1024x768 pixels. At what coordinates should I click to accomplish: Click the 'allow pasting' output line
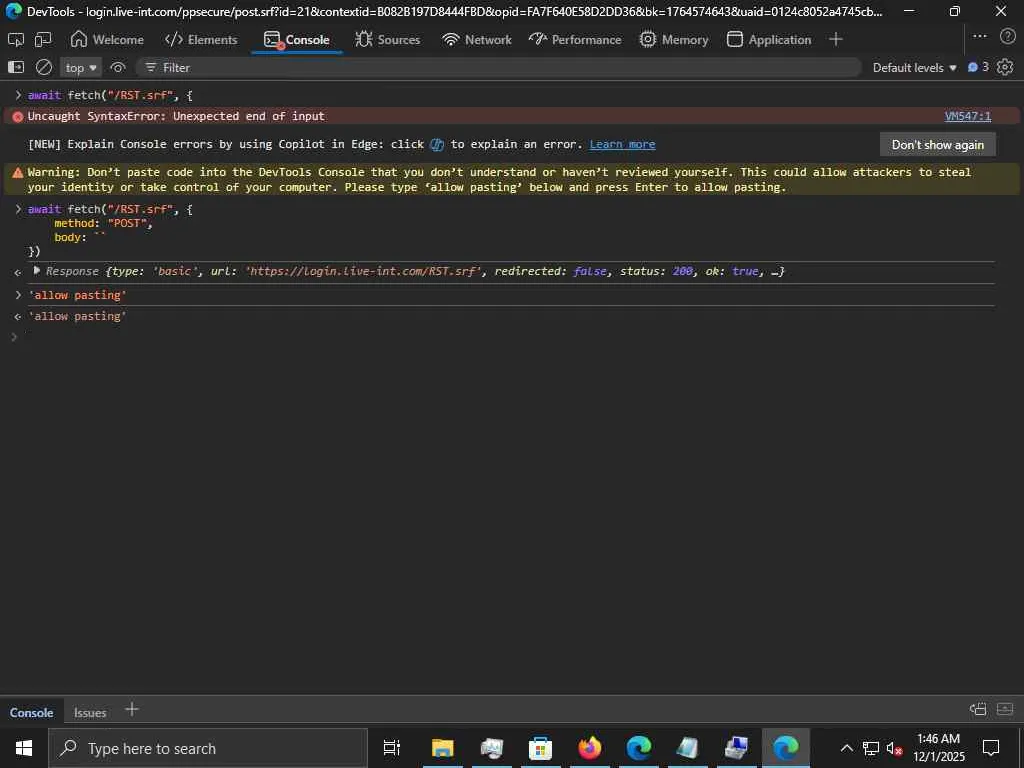click(x=77, y=316)
